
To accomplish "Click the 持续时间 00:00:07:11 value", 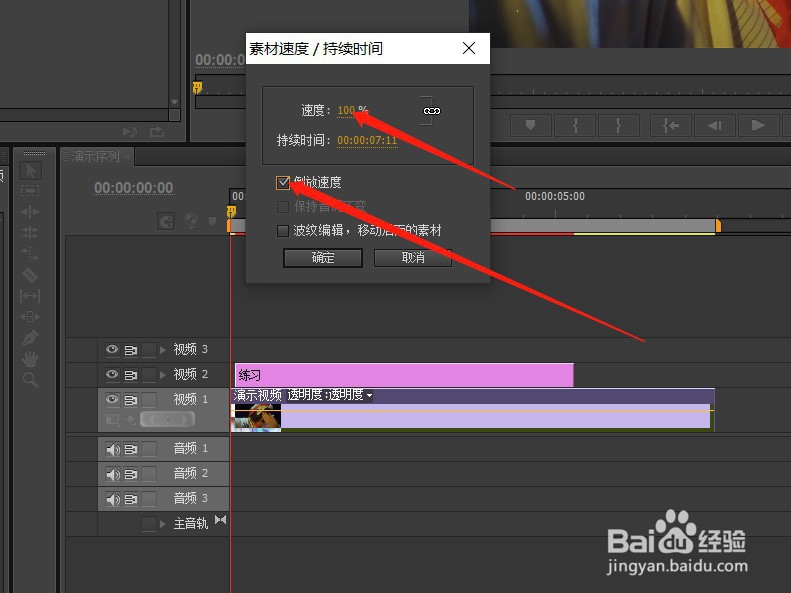I will tap(367, 140).
